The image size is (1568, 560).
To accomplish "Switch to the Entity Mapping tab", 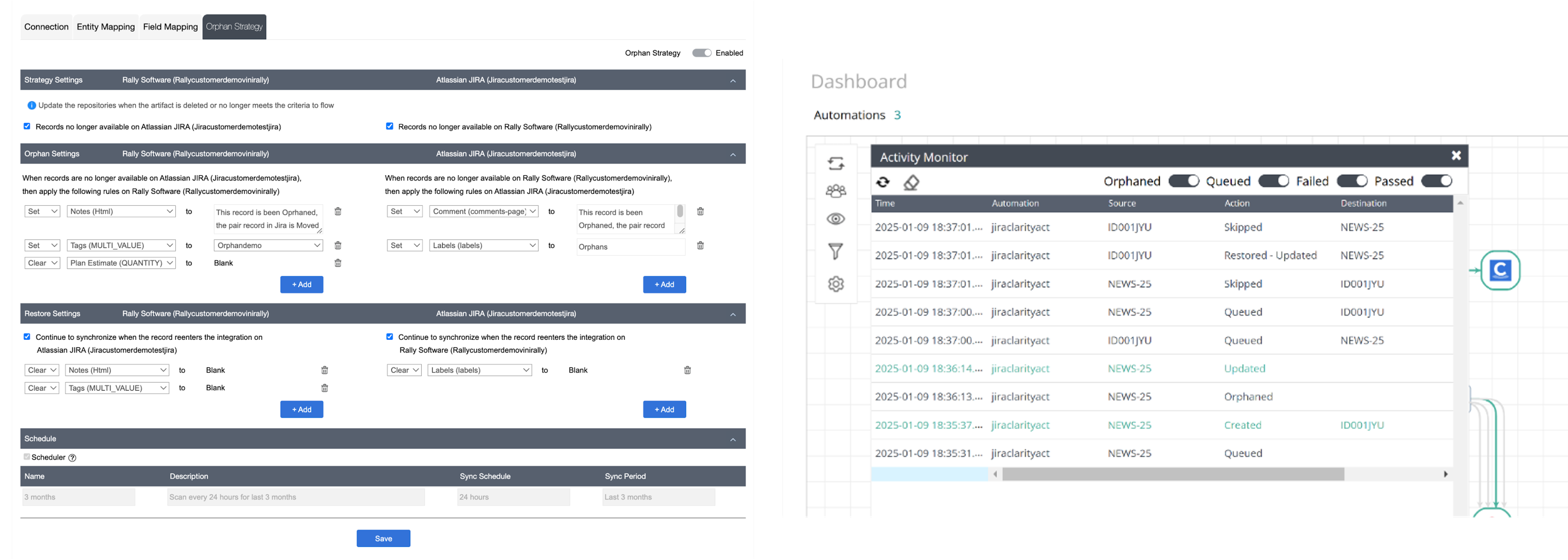I will click(x=106, y=27).
